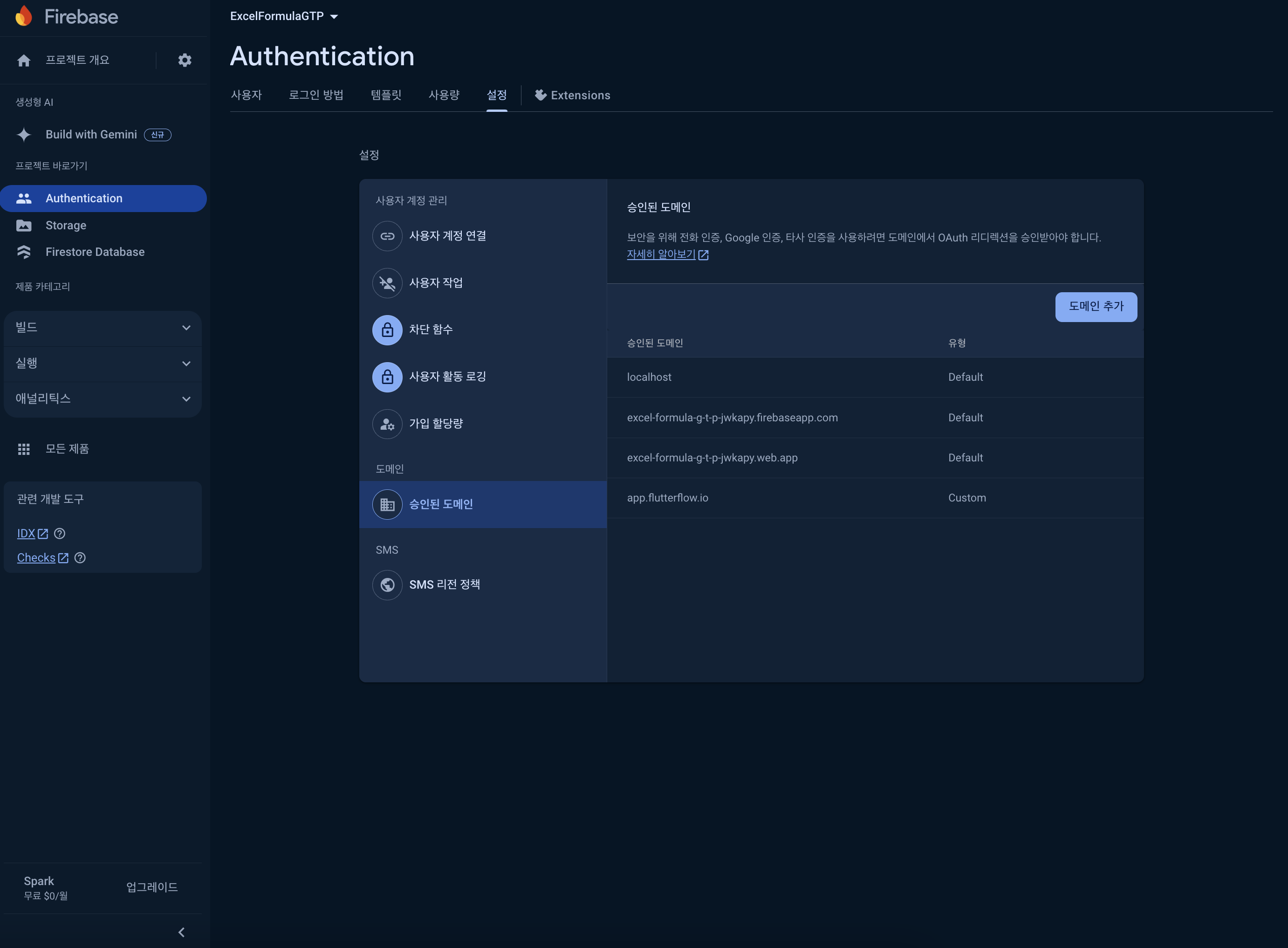The image size is (1288, 948).
Task: Open the ExcelFormulaGTP project dropdown
Action: pos(284,16)
